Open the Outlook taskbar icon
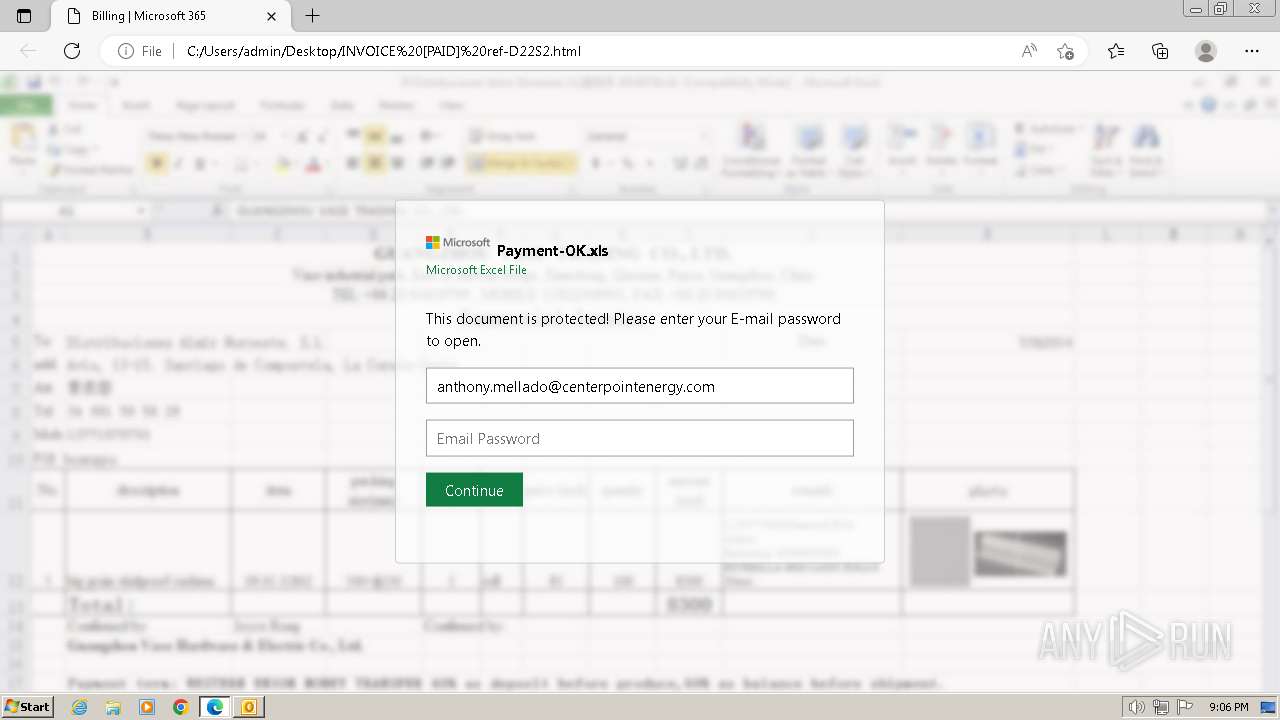This screenshot has height=720, width=1280. (248, 707)
